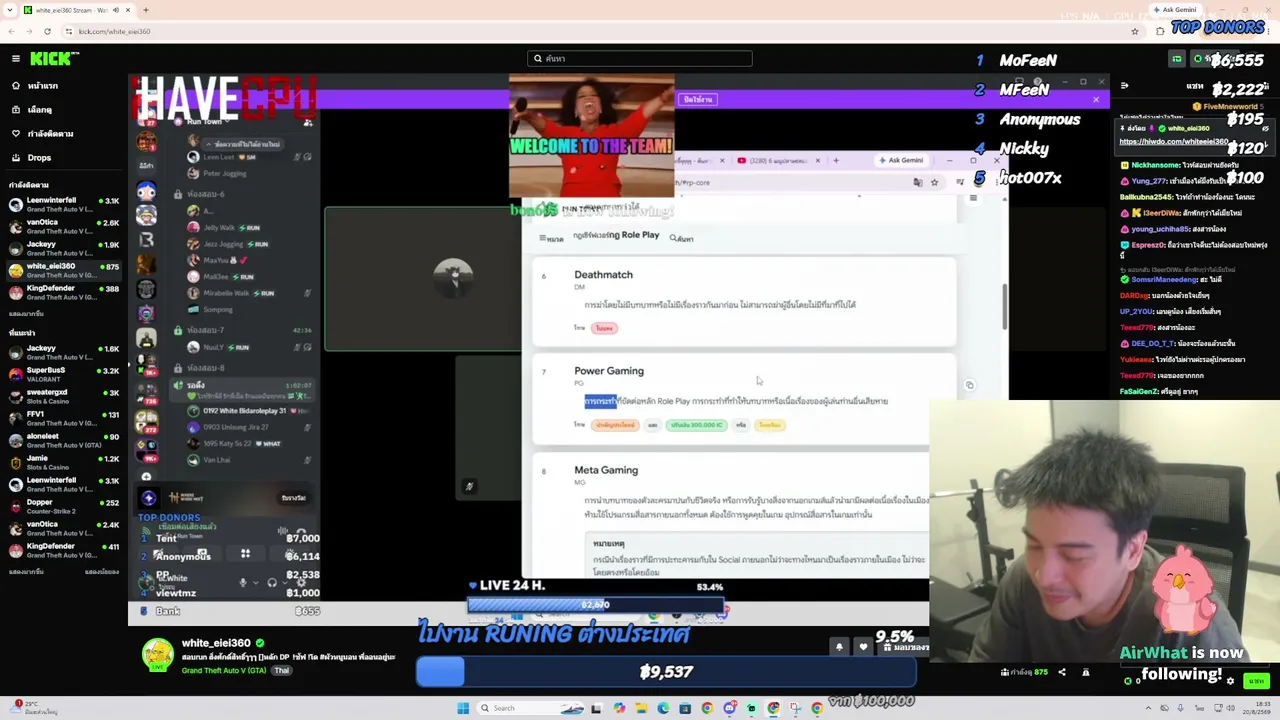Viewport: 1280px width, 720px height.
Task: Open the Copilot taskbar icon
Action: (x=619, y=708)
